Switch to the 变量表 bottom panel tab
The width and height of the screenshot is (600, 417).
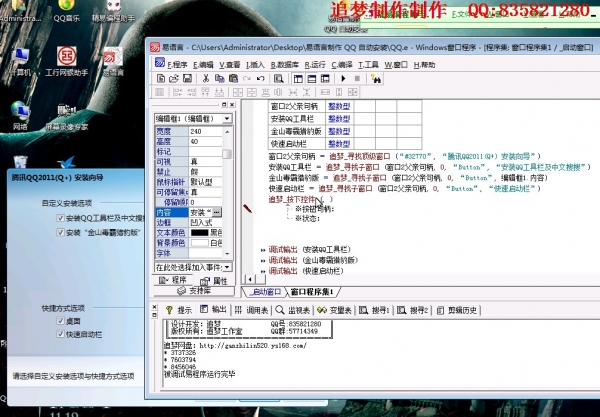[334, 310]
